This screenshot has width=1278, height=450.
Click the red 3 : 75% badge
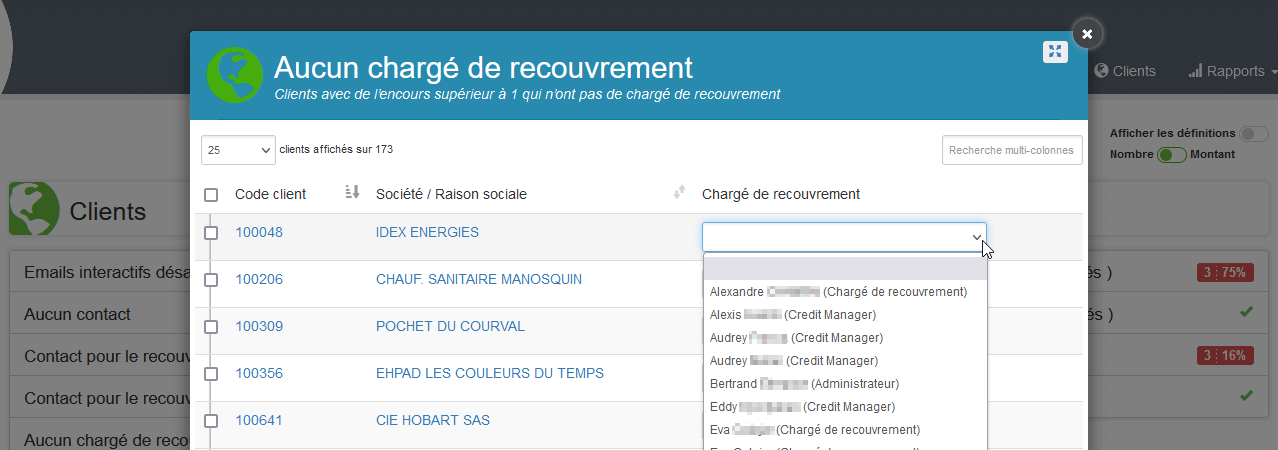(1225, 272)
